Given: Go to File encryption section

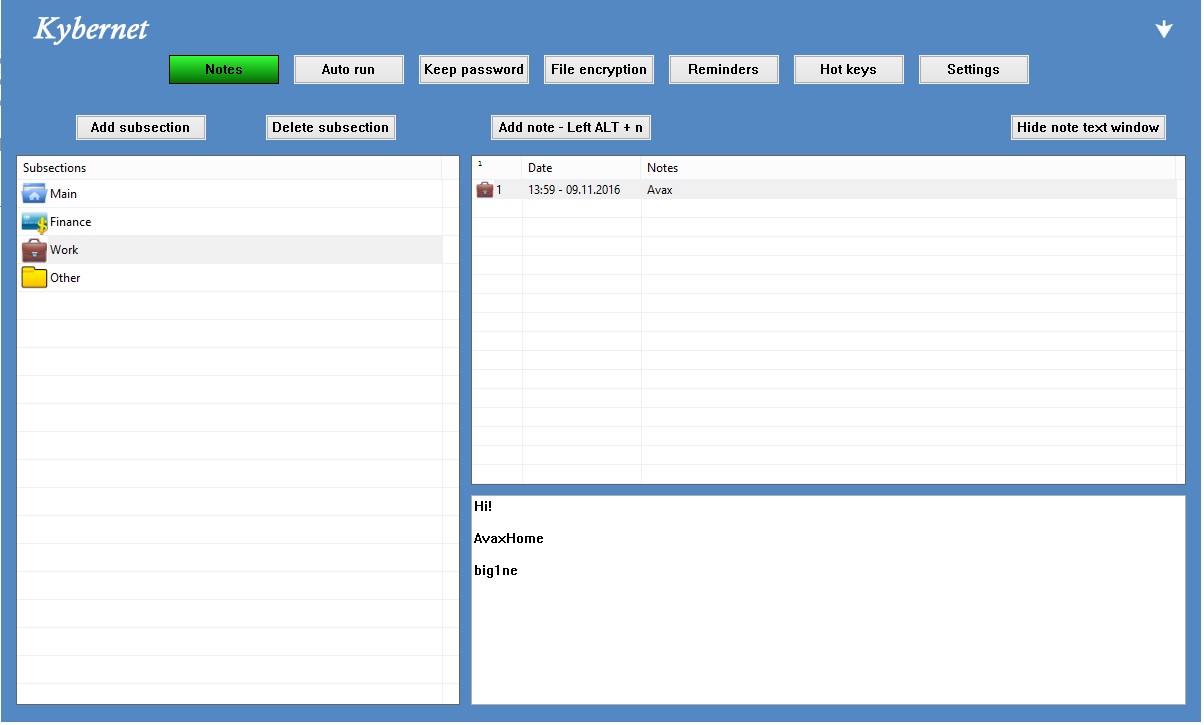Looking at the screenshot, I should (599, 70).
